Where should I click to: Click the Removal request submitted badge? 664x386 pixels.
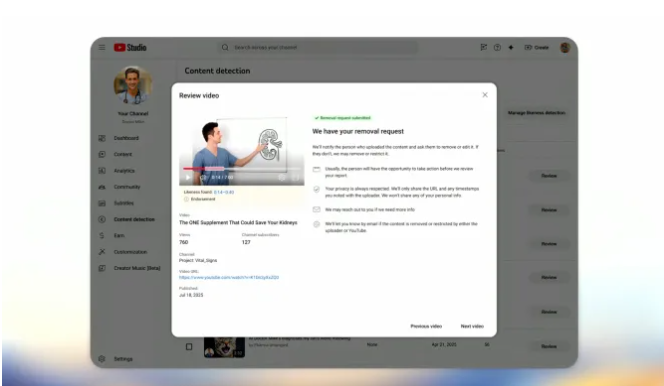343,118
